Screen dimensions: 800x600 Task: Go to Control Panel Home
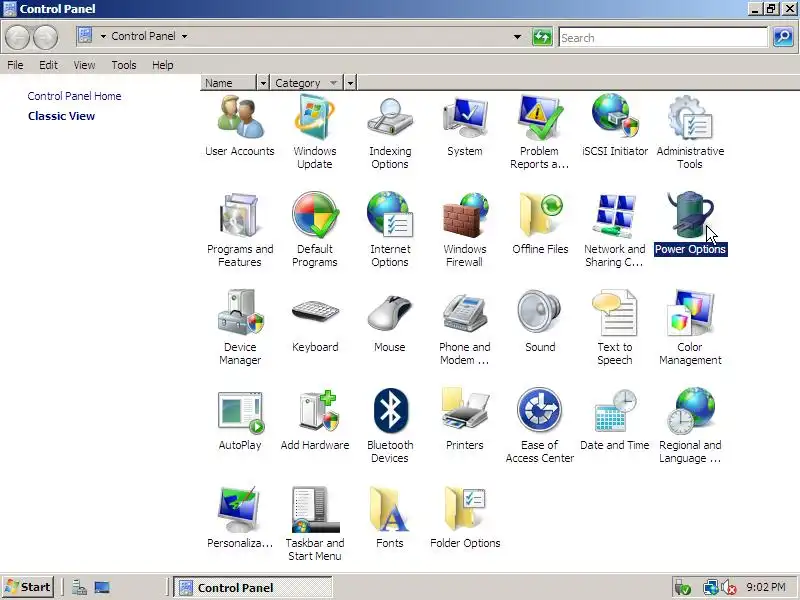(x=74, y=96)
